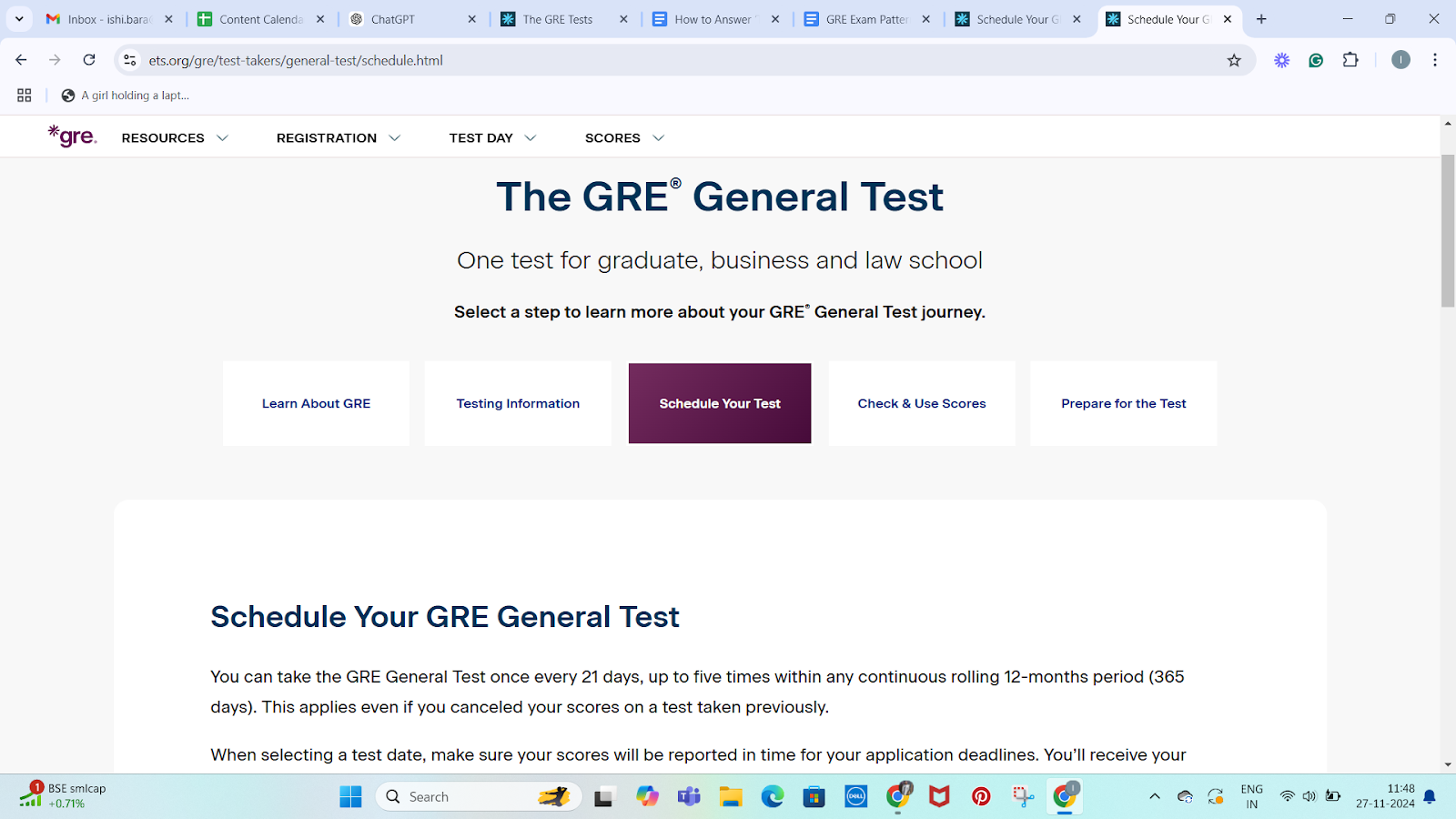
Task: Open the Grammarly extension icon
Action: (x=1316, y=60)
